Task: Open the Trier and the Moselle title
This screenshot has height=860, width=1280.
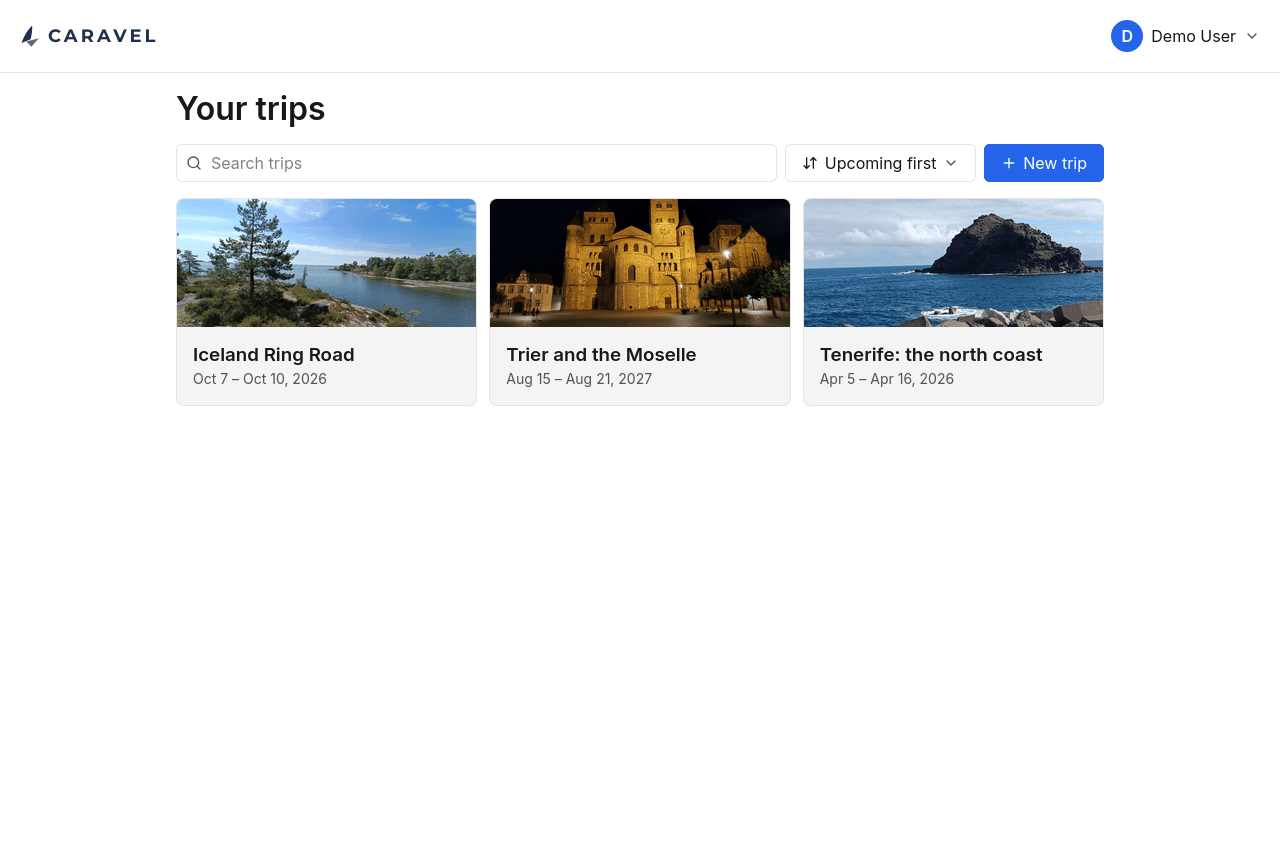Action: point(601,355)
